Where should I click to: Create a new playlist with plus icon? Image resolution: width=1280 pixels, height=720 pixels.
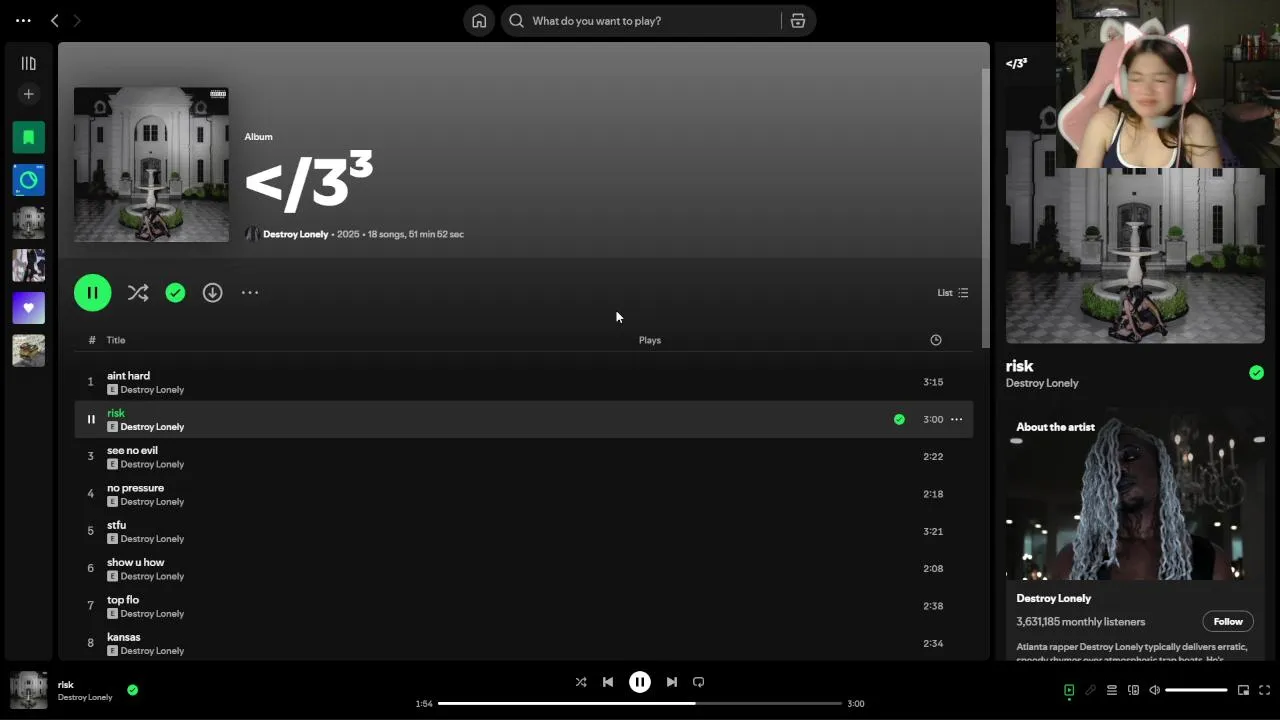pos(28,94)
